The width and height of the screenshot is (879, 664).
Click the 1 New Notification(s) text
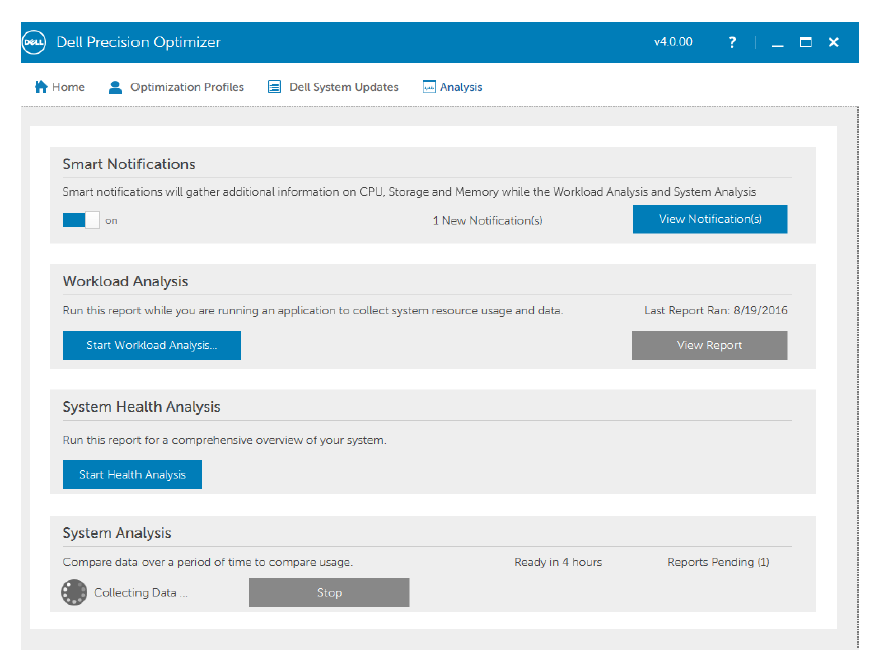pos(487,220)
